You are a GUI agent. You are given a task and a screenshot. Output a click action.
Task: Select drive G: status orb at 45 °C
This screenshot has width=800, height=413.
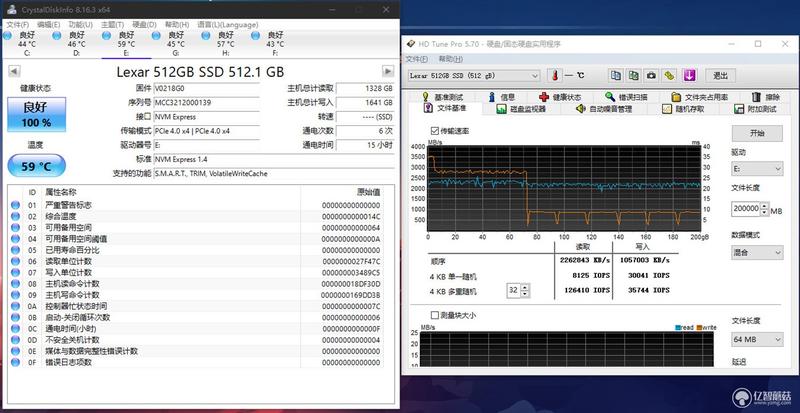[157, 35]
